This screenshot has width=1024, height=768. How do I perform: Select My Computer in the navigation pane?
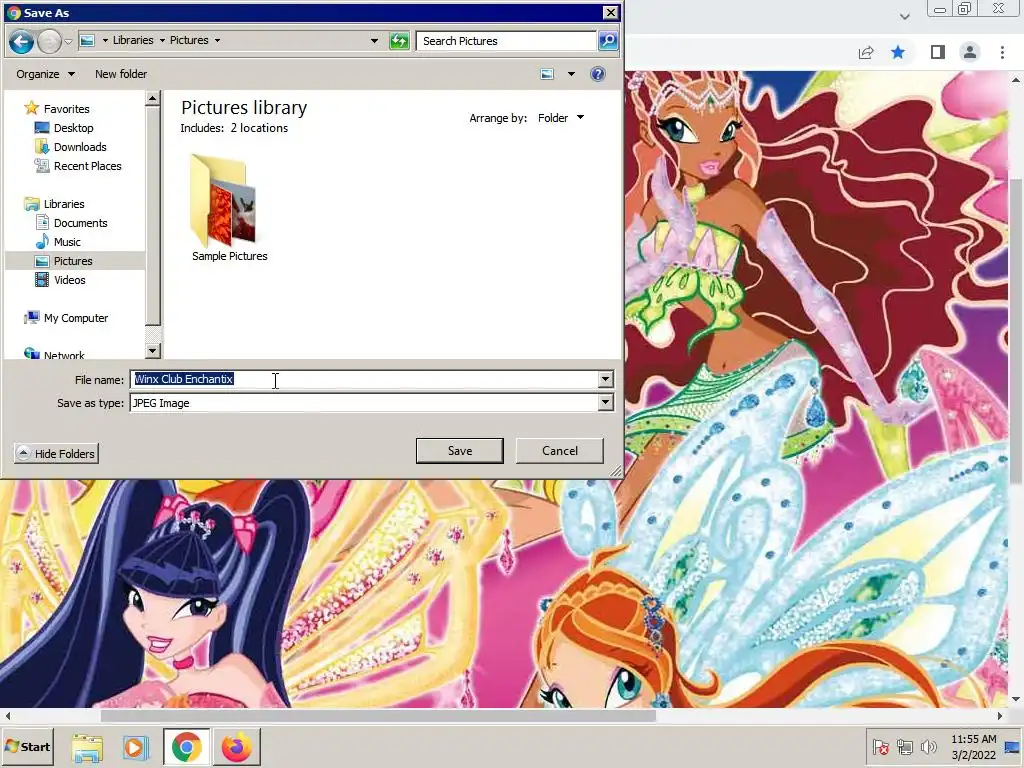pyautogui.click(x=76, y=318)
